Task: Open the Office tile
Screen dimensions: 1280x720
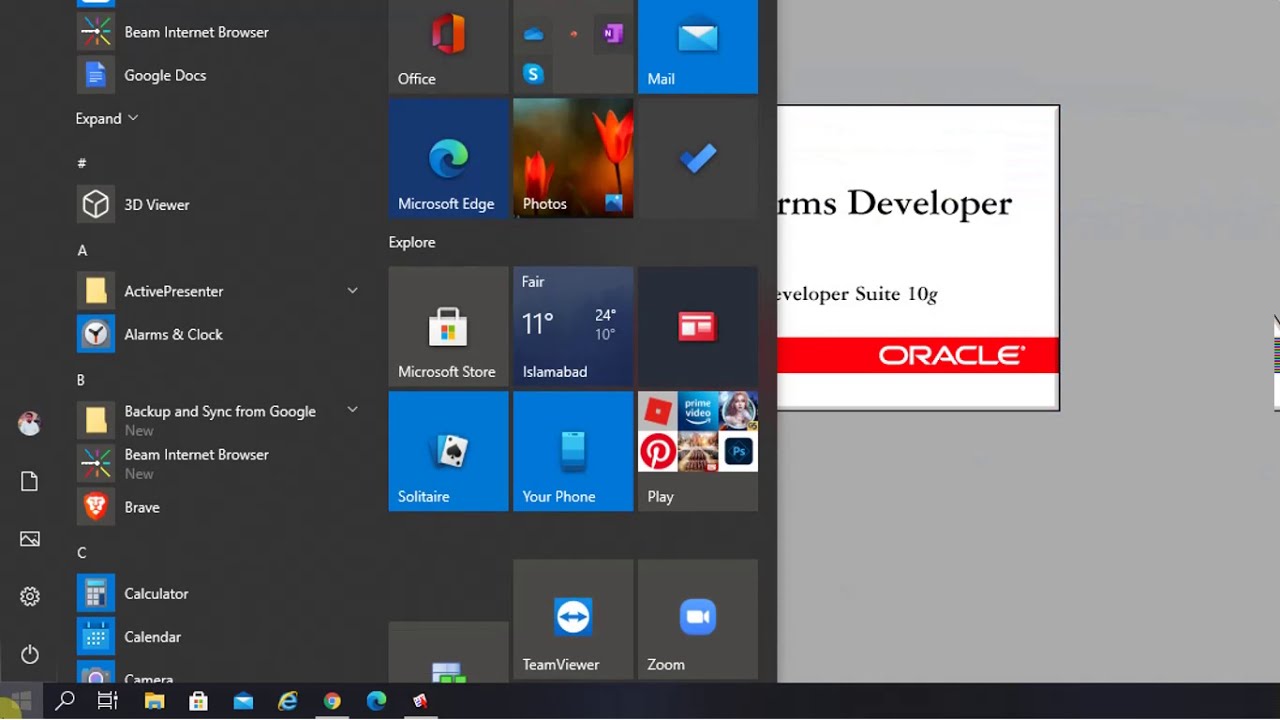Action: (448, 46)
